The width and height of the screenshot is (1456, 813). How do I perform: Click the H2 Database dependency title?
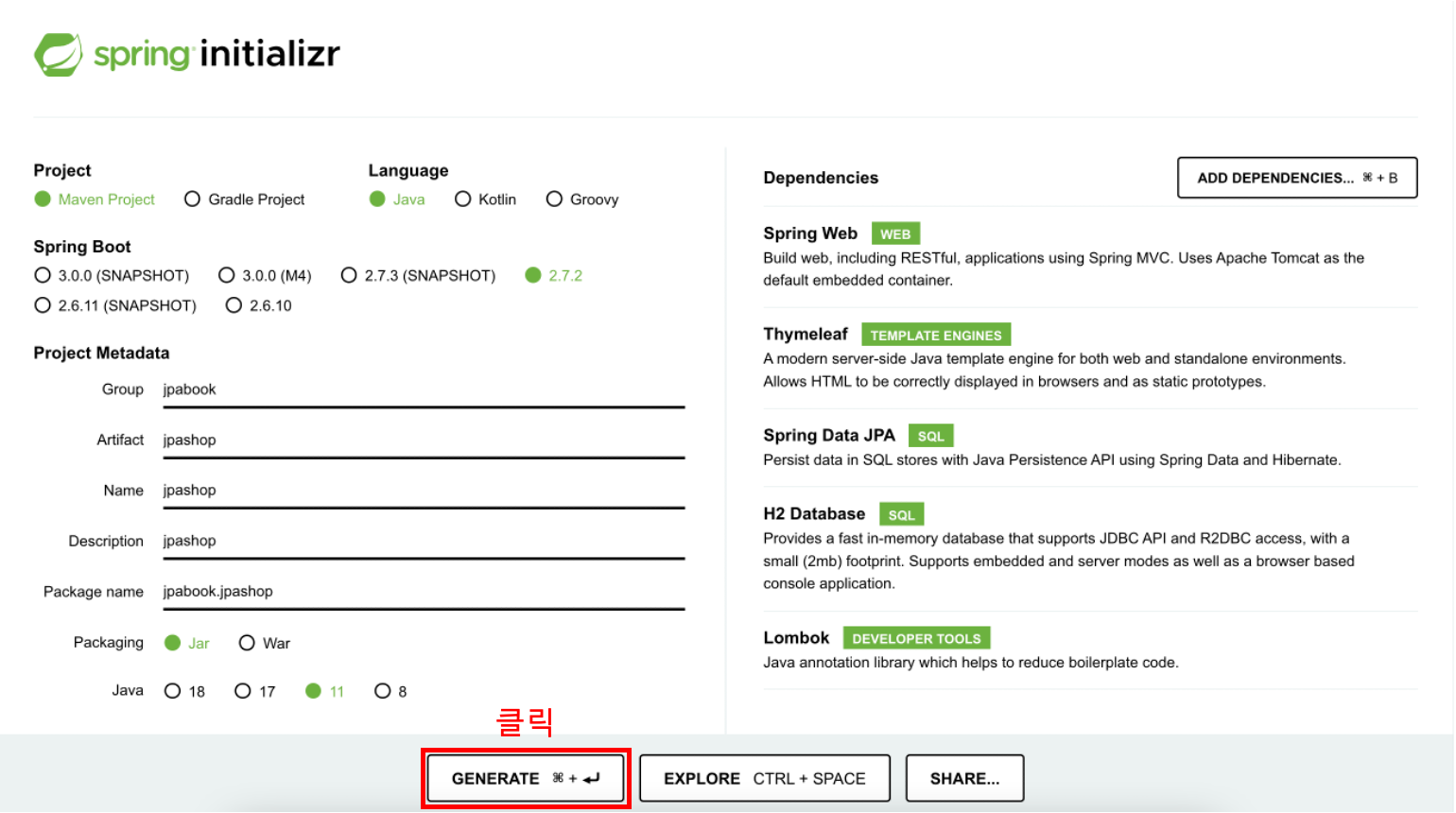tap(814, 513)
